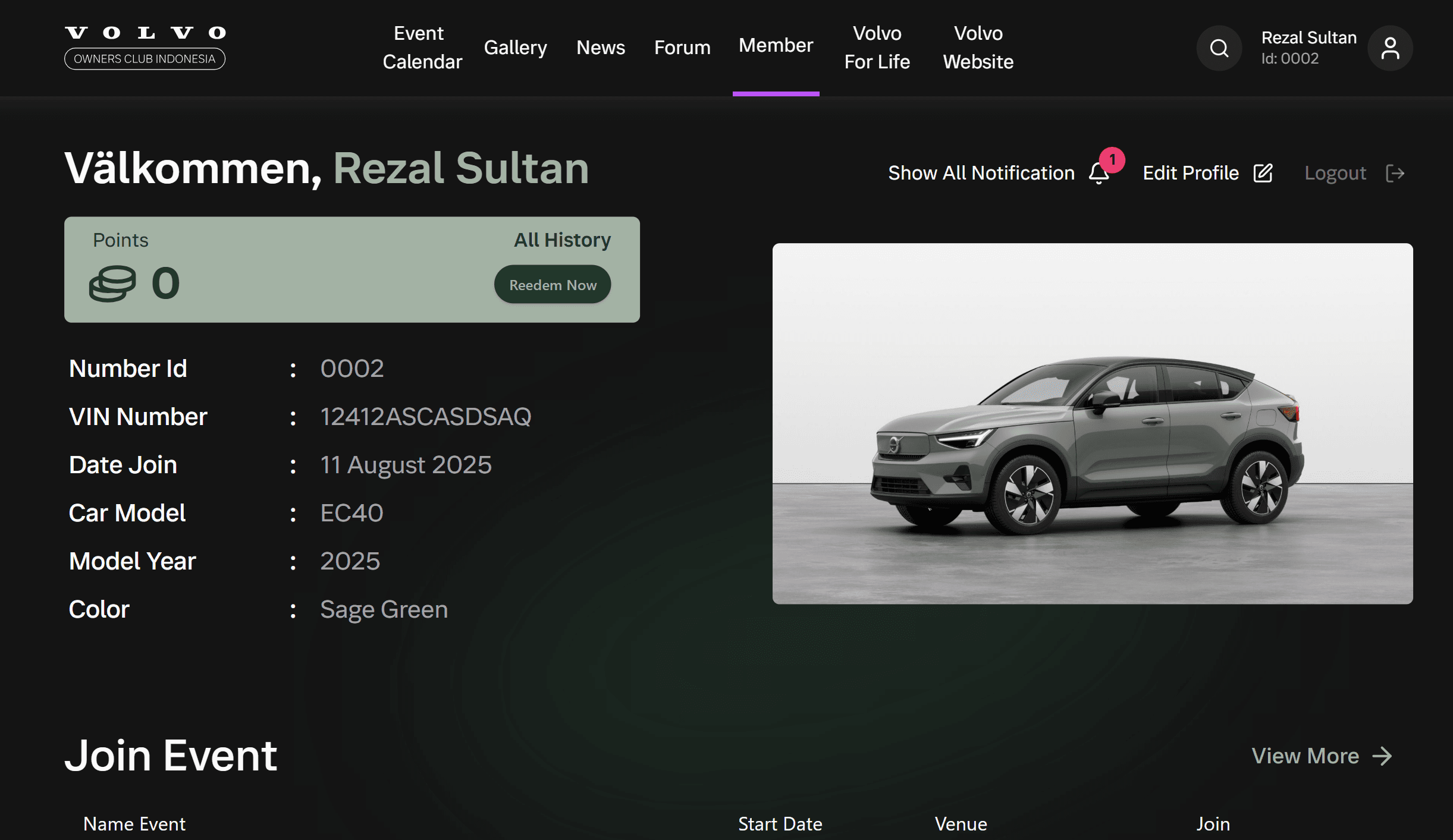Viewport: 1453px width, 840px height.
Task: Click the car model EC40
Action: [352, 513]
